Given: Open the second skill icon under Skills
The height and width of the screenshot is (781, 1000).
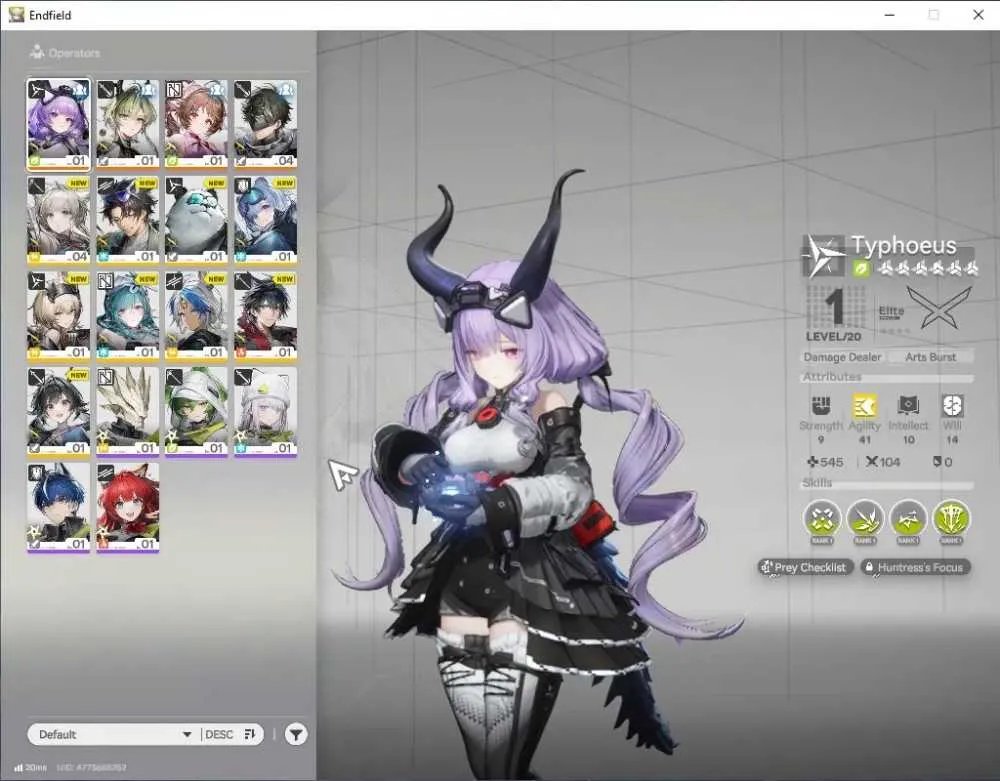Looking at the screenshot, I should coord(865,519).
